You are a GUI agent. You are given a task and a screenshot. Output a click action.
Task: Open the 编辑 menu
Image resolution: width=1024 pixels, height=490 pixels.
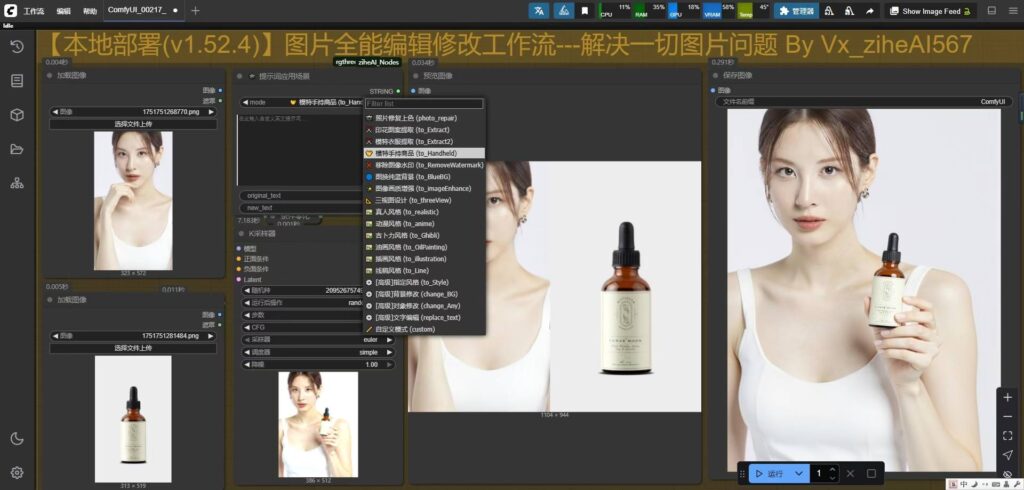click(63, 11)
